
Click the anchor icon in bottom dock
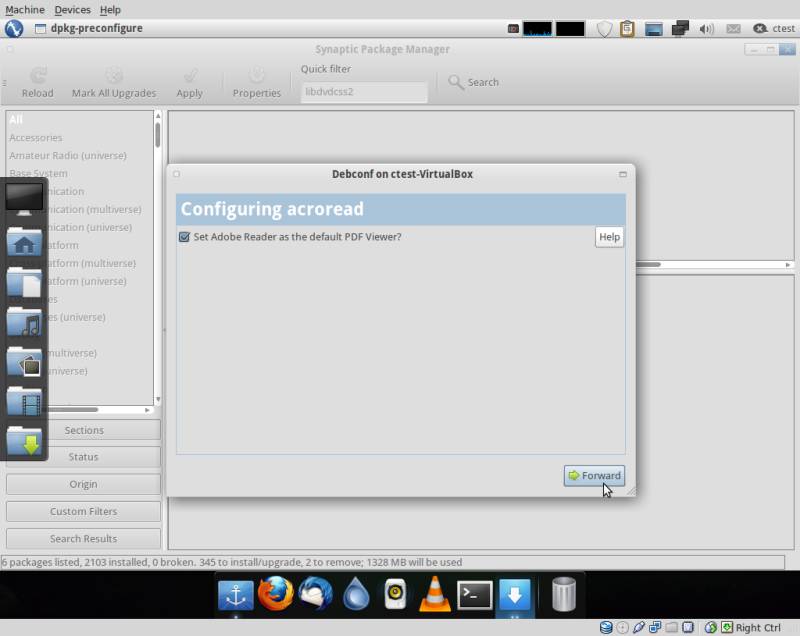point(236,595)
